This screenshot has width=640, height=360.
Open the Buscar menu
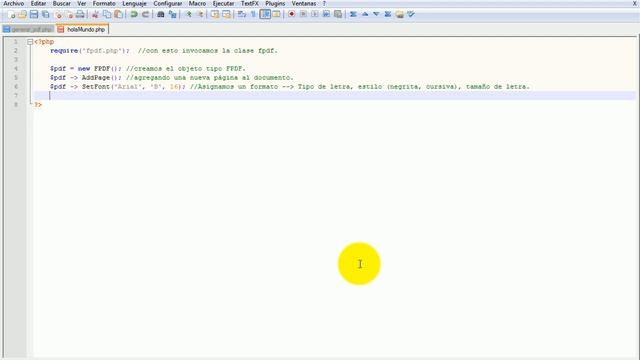[62, 4]
